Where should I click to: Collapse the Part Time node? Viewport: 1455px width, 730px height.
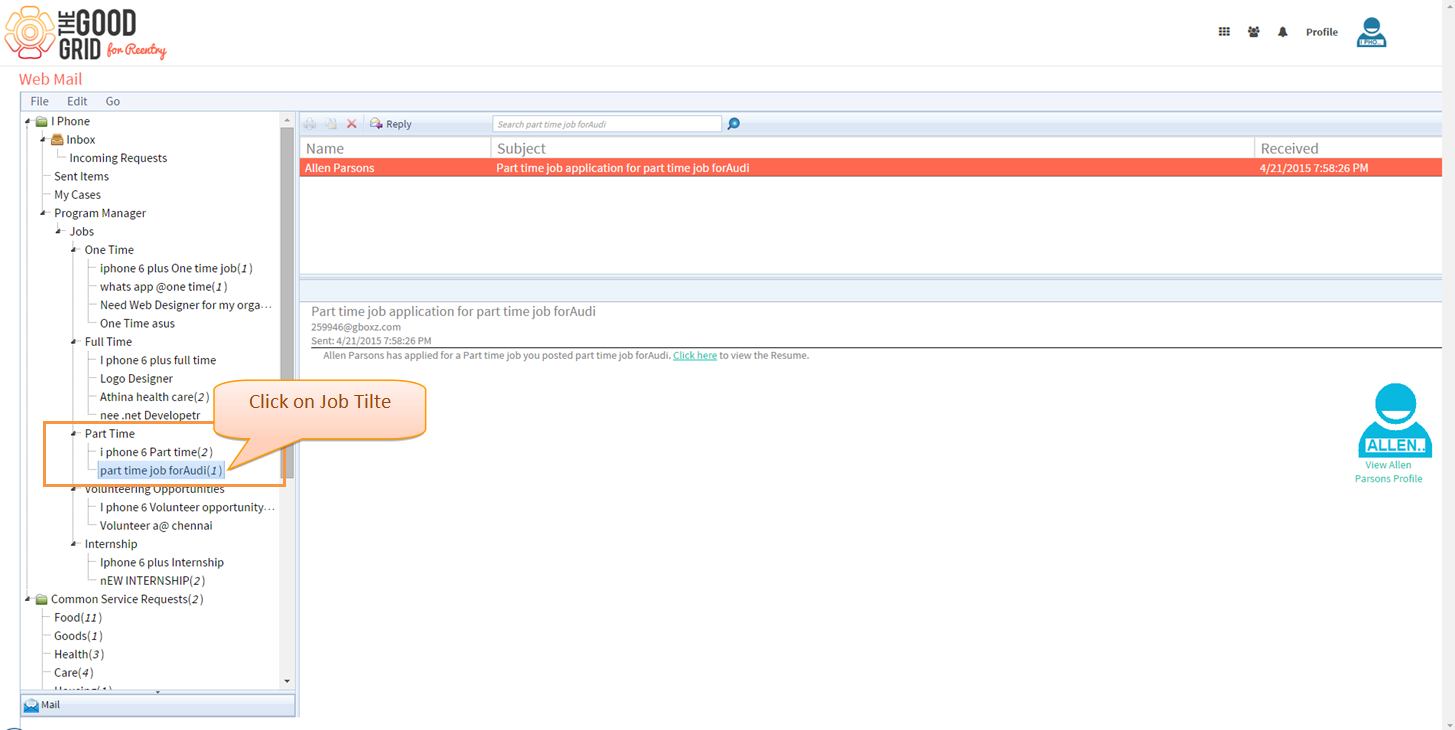(x=74, y=434)
